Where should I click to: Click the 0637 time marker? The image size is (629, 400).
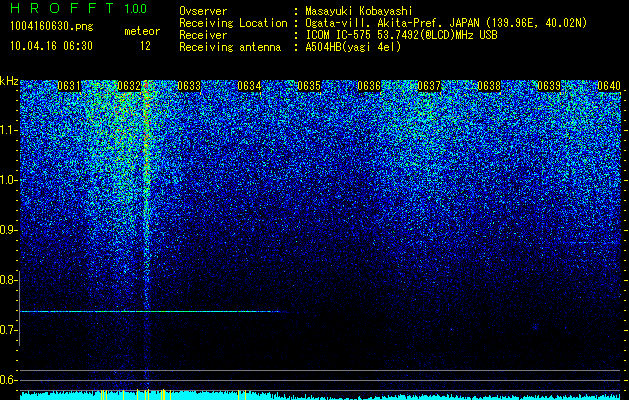pos(429,86)
